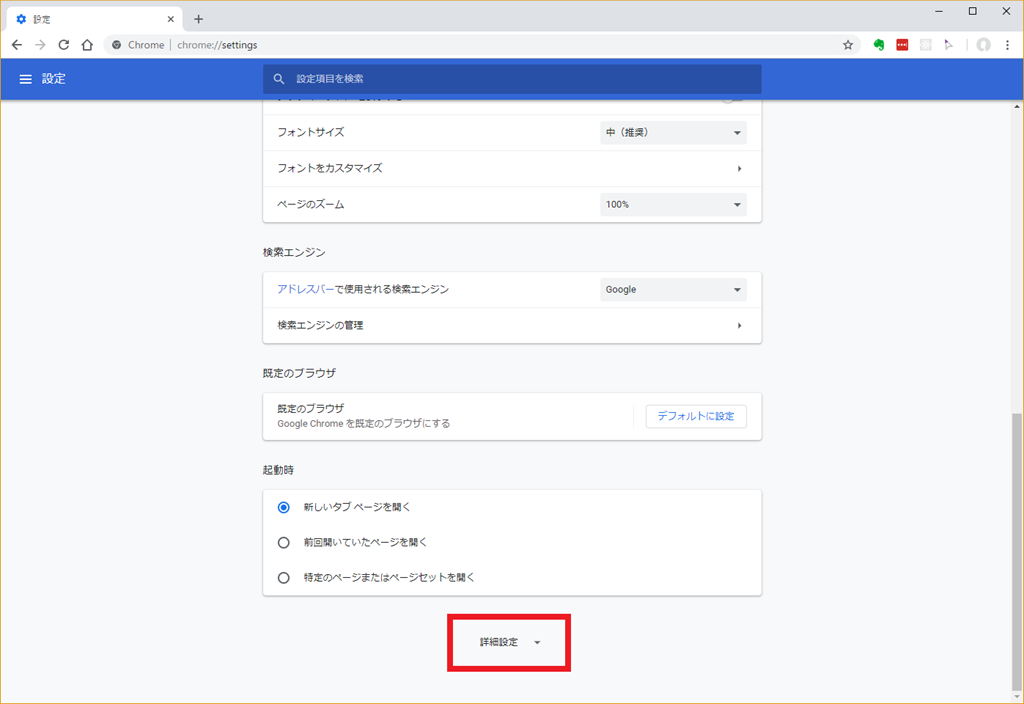Viewport: 1024px width, 704px height.
Task: Click the アドレスバー link
Action: point(306,289)
